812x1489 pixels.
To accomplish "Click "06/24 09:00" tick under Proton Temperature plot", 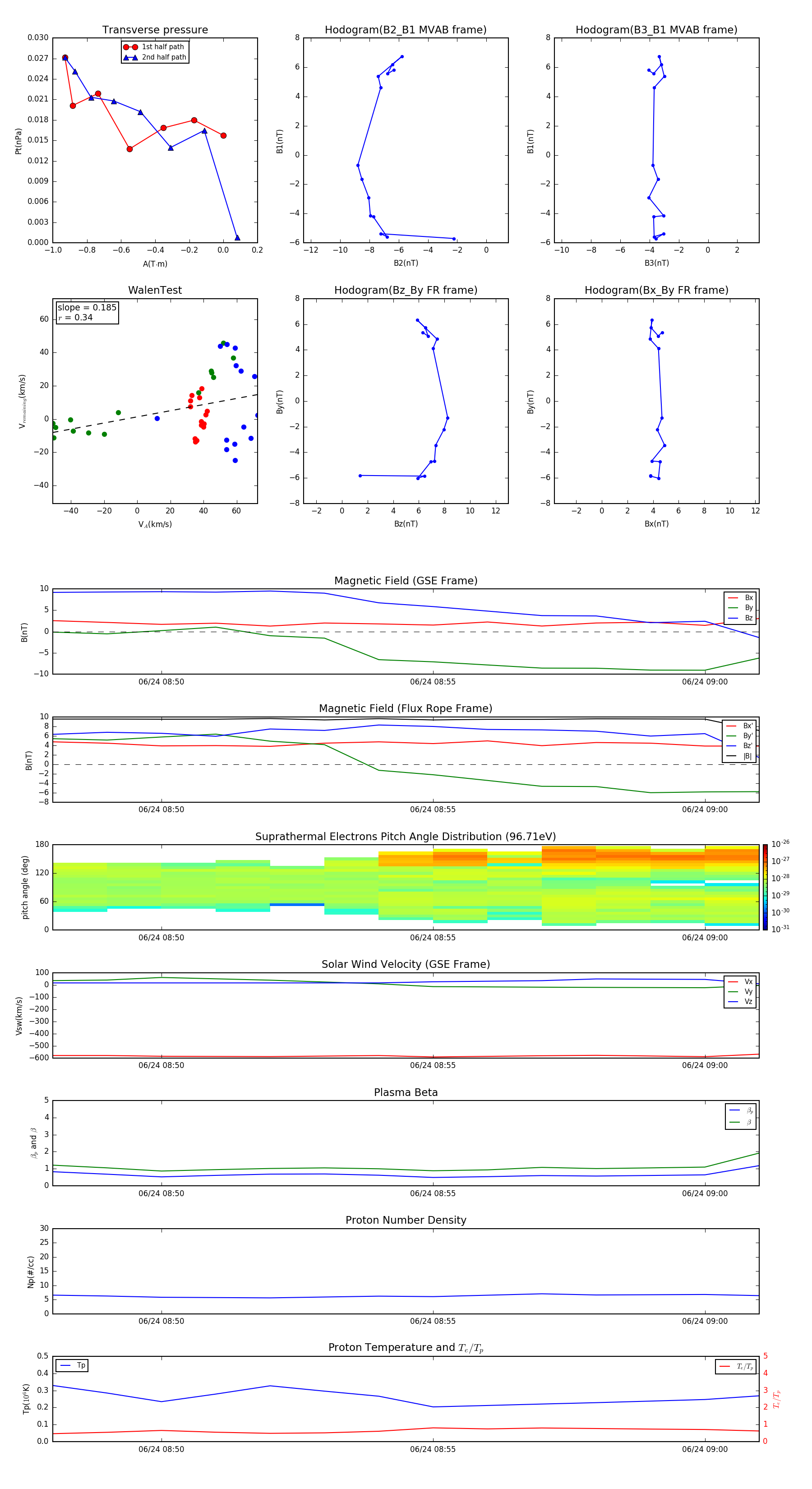I will click(x=705, y=1449).
